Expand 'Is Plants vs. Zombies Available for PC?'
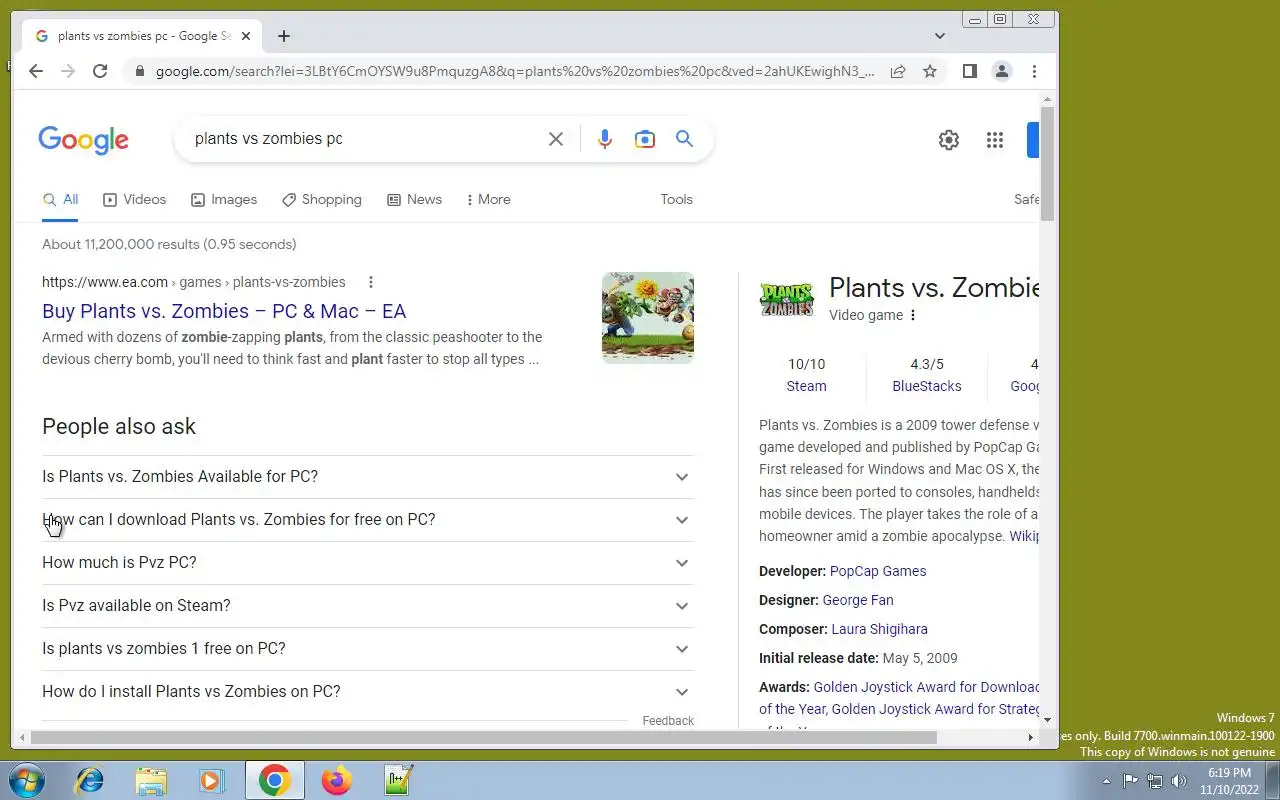This screenshot has width=1280, height=800. (x=368, y=477)
